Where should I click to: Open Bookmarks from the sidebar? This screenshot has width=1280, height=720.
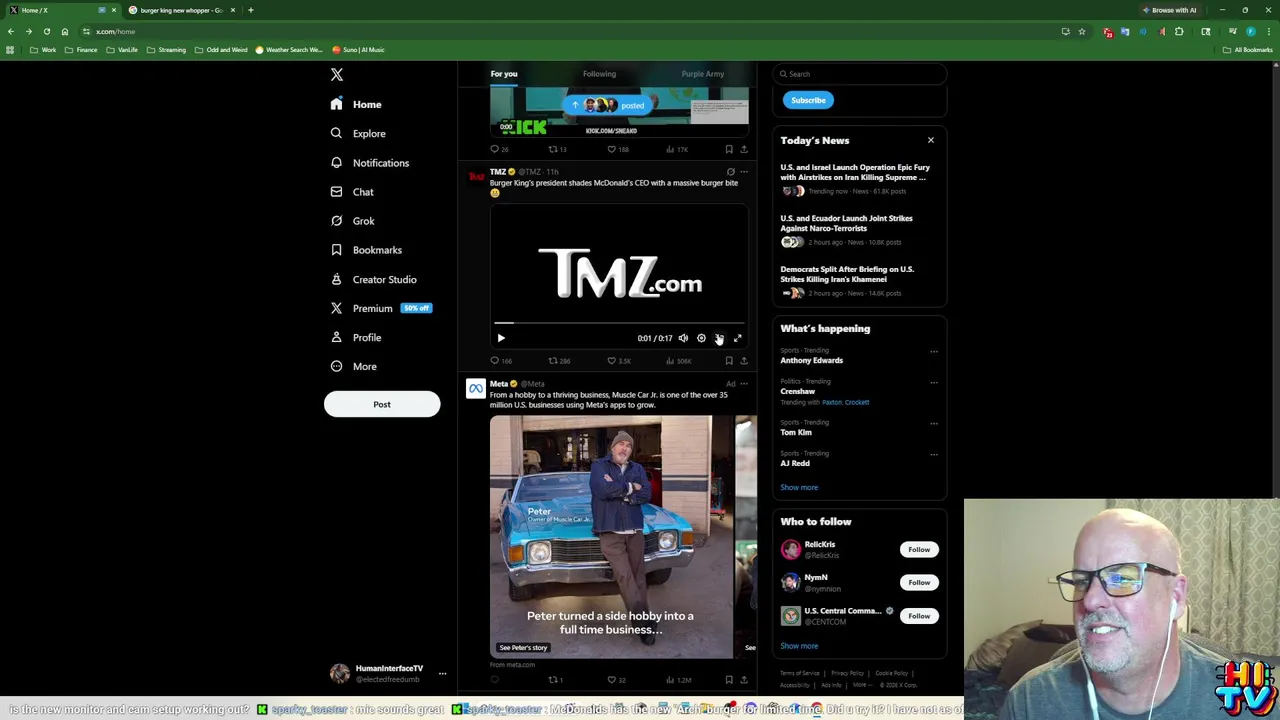[366, 250]
